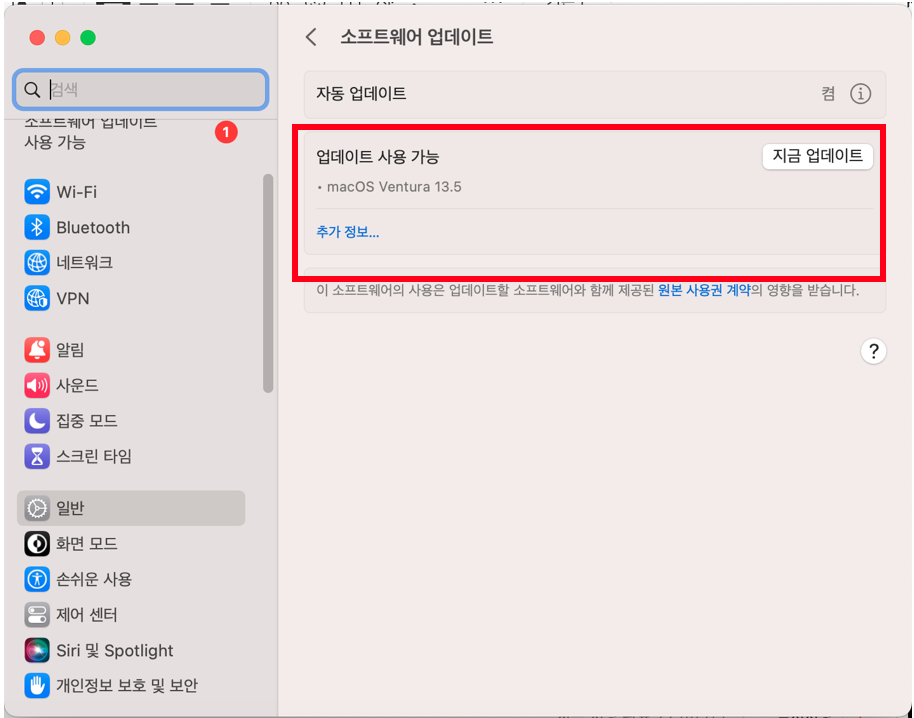Select the VPN icon in sidebar
The width and height of the screenshot is (914, 718).
pyautogui.click(x=37, y=298)
